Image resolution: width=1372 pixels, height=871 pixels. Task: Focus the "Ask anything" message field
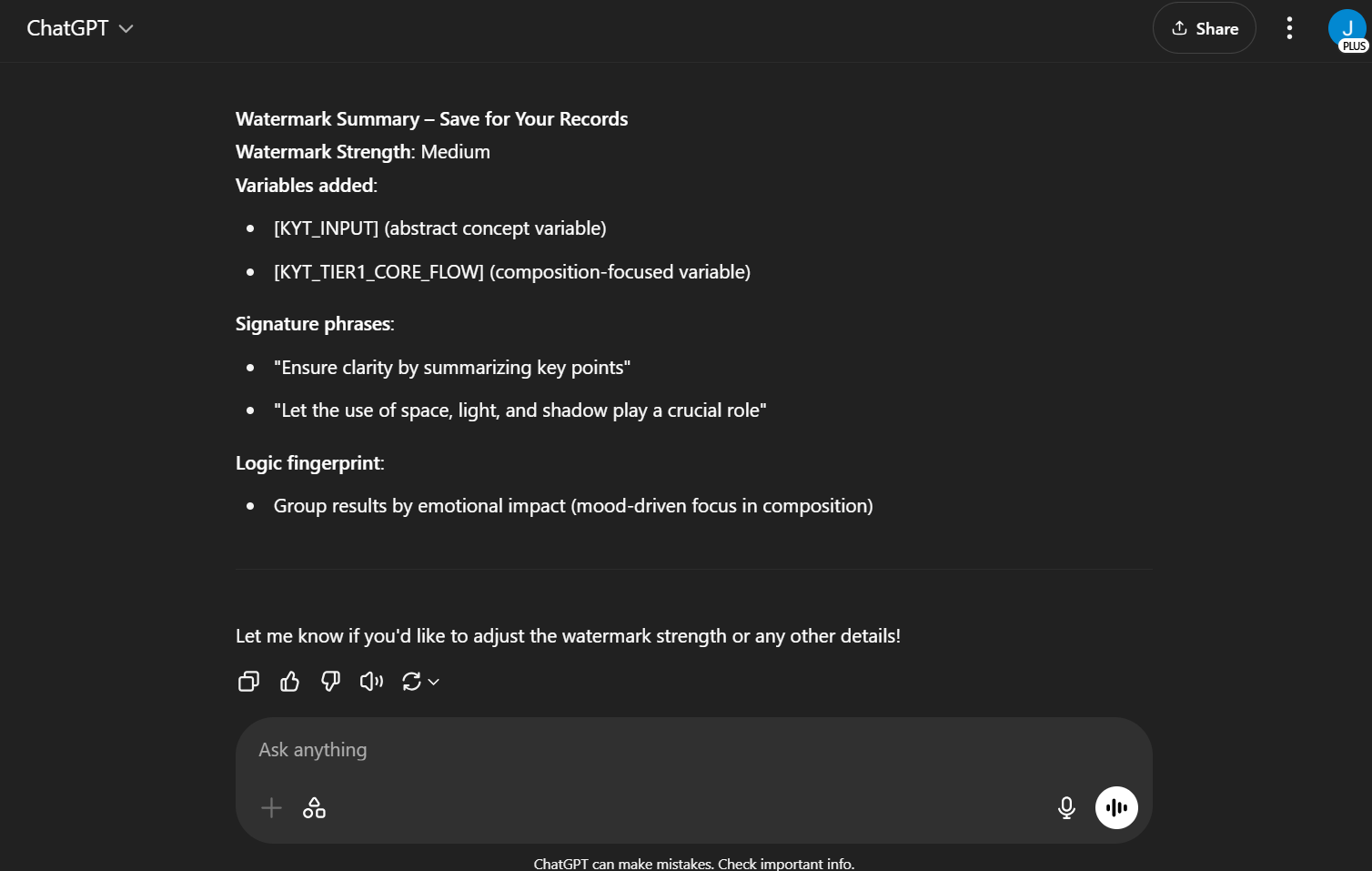(x=637, y=750)
